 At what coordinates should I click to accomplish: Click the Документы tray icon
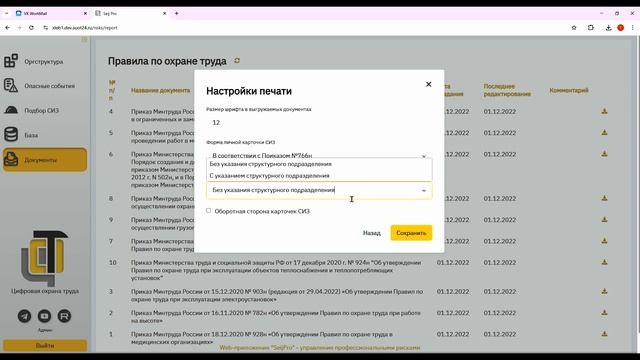pos(11,160)
